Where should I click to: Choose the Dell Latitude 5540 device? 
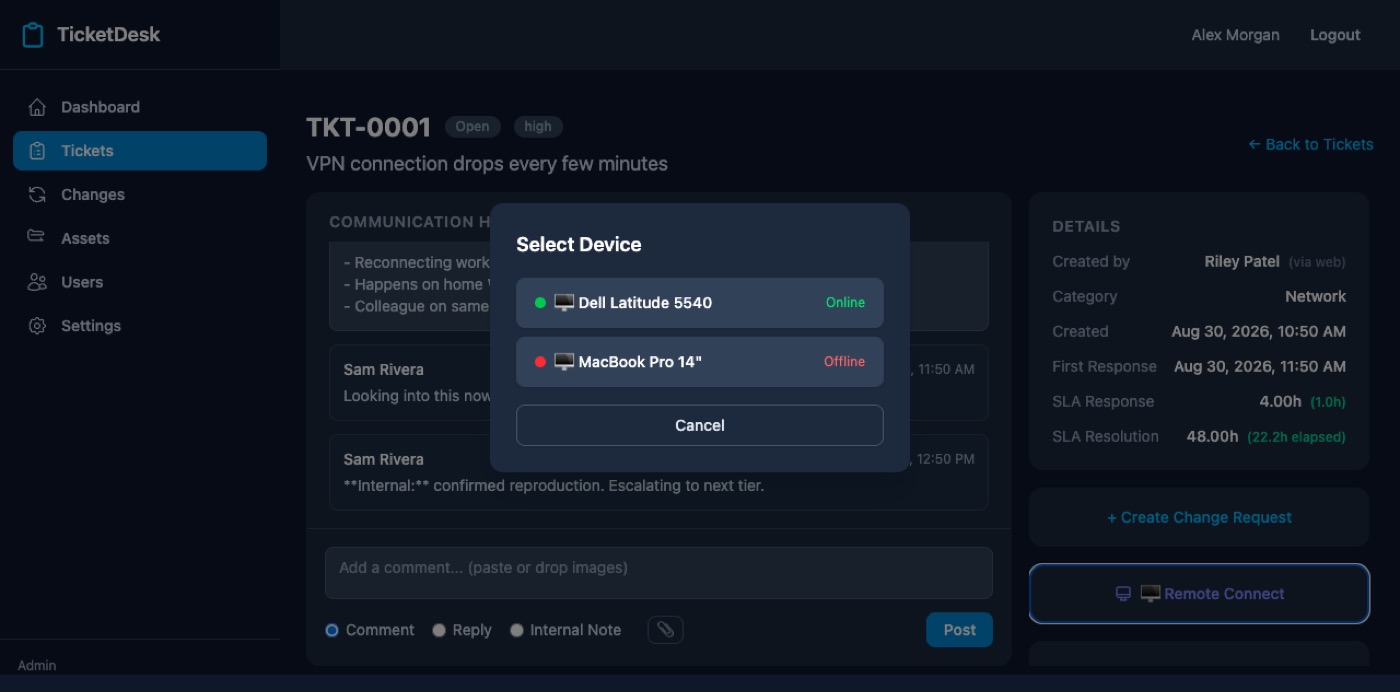click(700, 303)
